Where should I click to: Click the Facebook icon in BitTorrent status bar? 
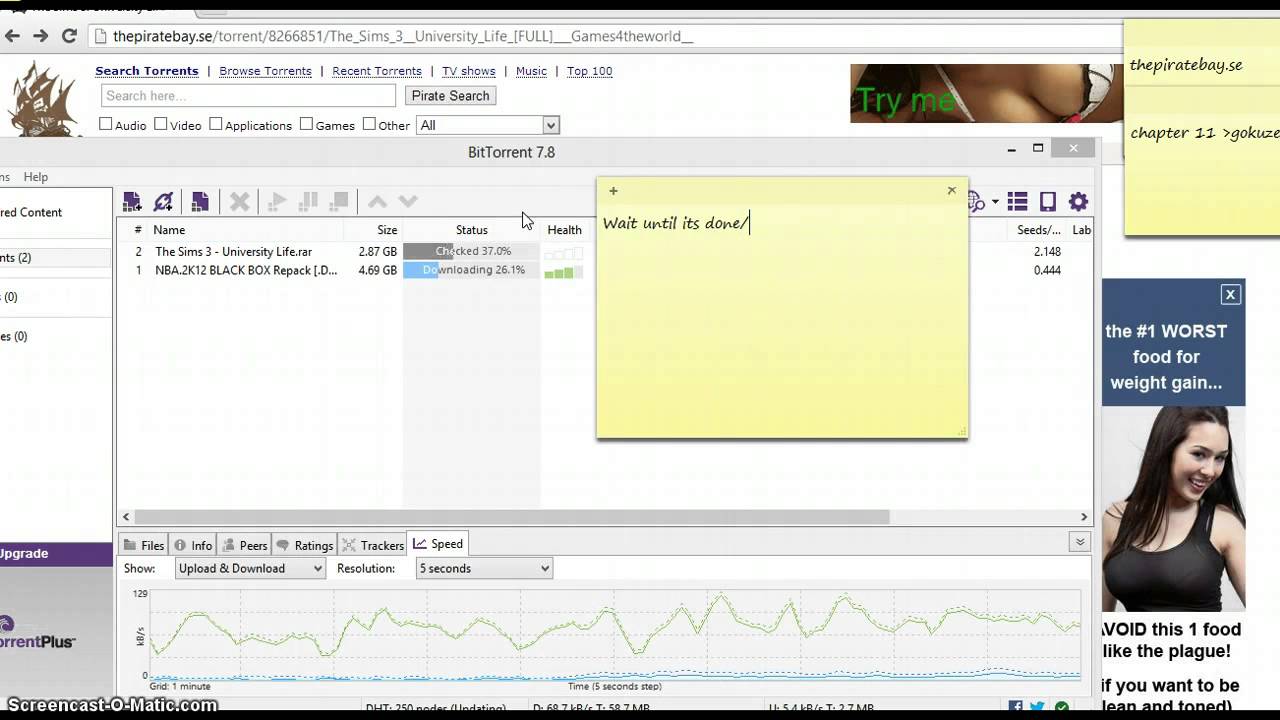pos(1015,708)
